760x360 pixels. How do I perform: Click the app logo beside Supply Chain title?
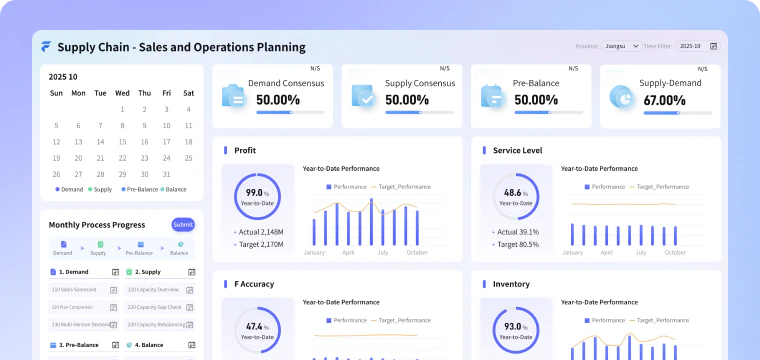coord(46,47)
